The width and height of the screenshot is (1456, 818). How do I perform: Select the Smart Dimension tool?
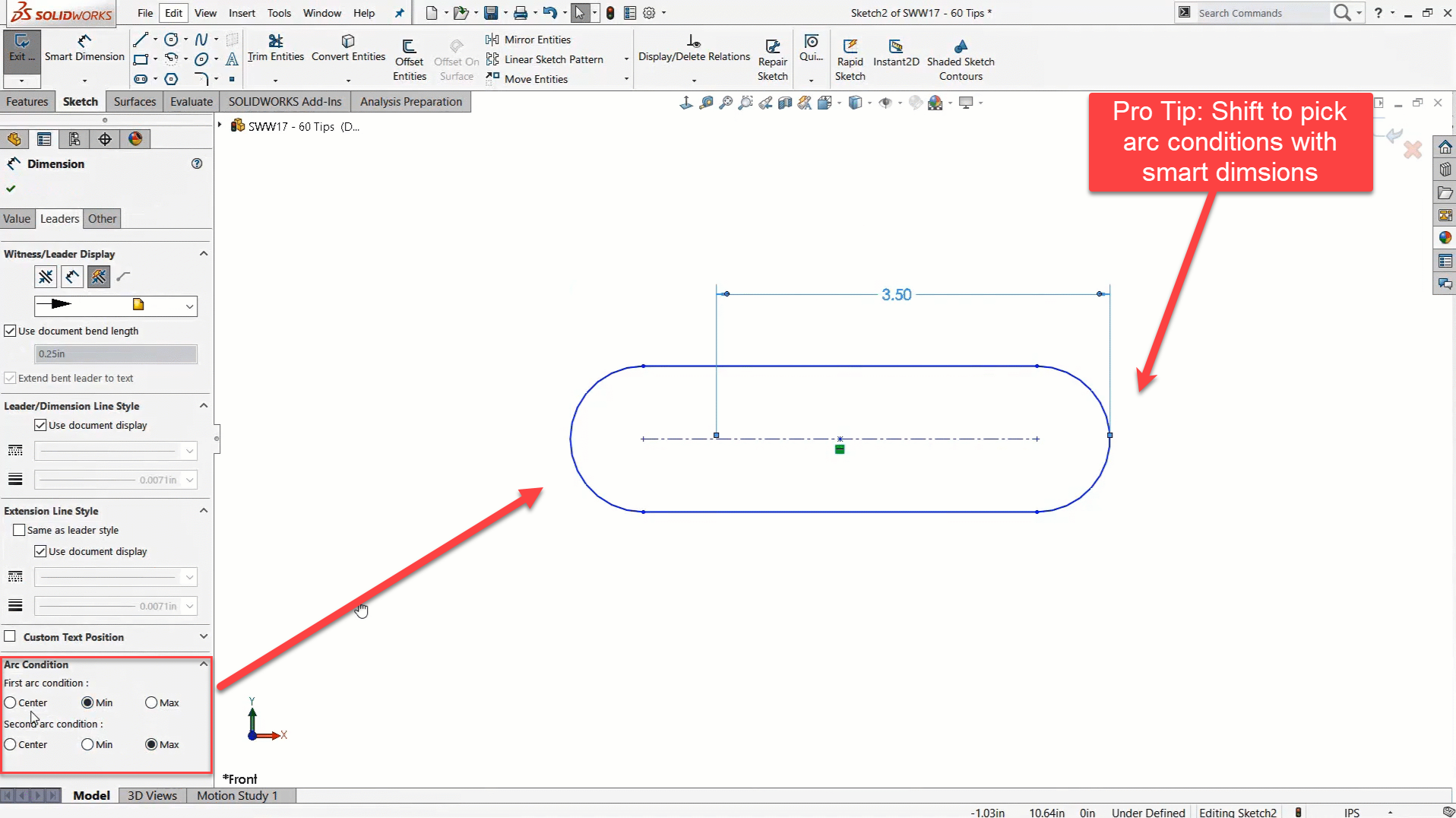[x=84, y=48]
